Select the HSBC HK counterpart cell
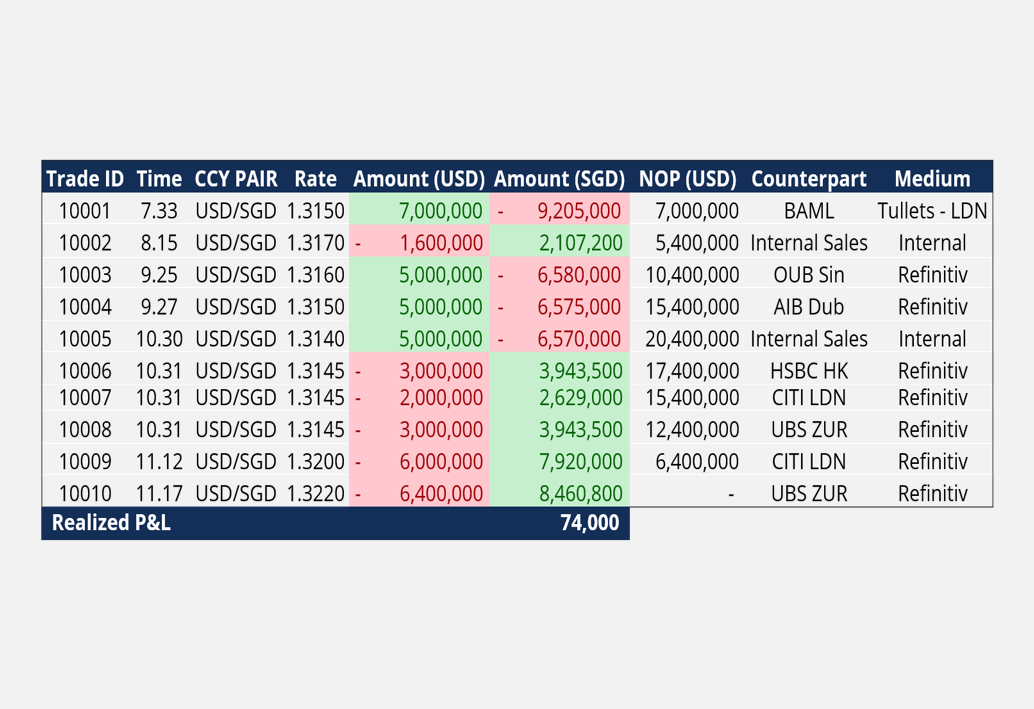 coord(808,371)
